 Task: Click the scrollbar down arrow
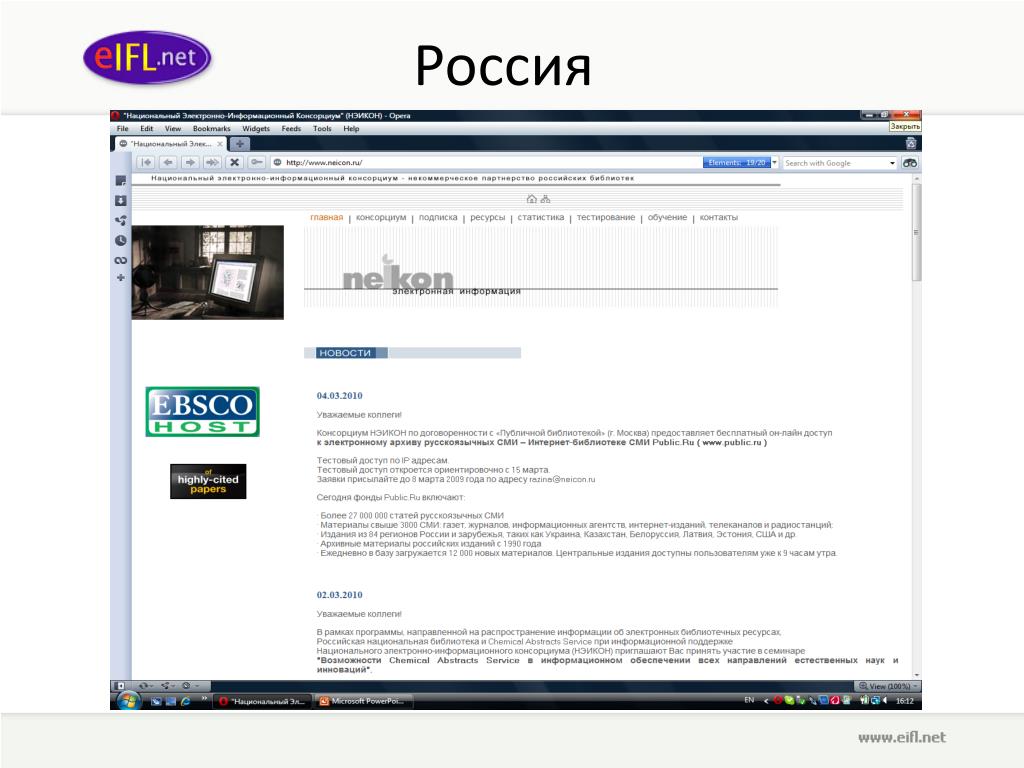917,675
